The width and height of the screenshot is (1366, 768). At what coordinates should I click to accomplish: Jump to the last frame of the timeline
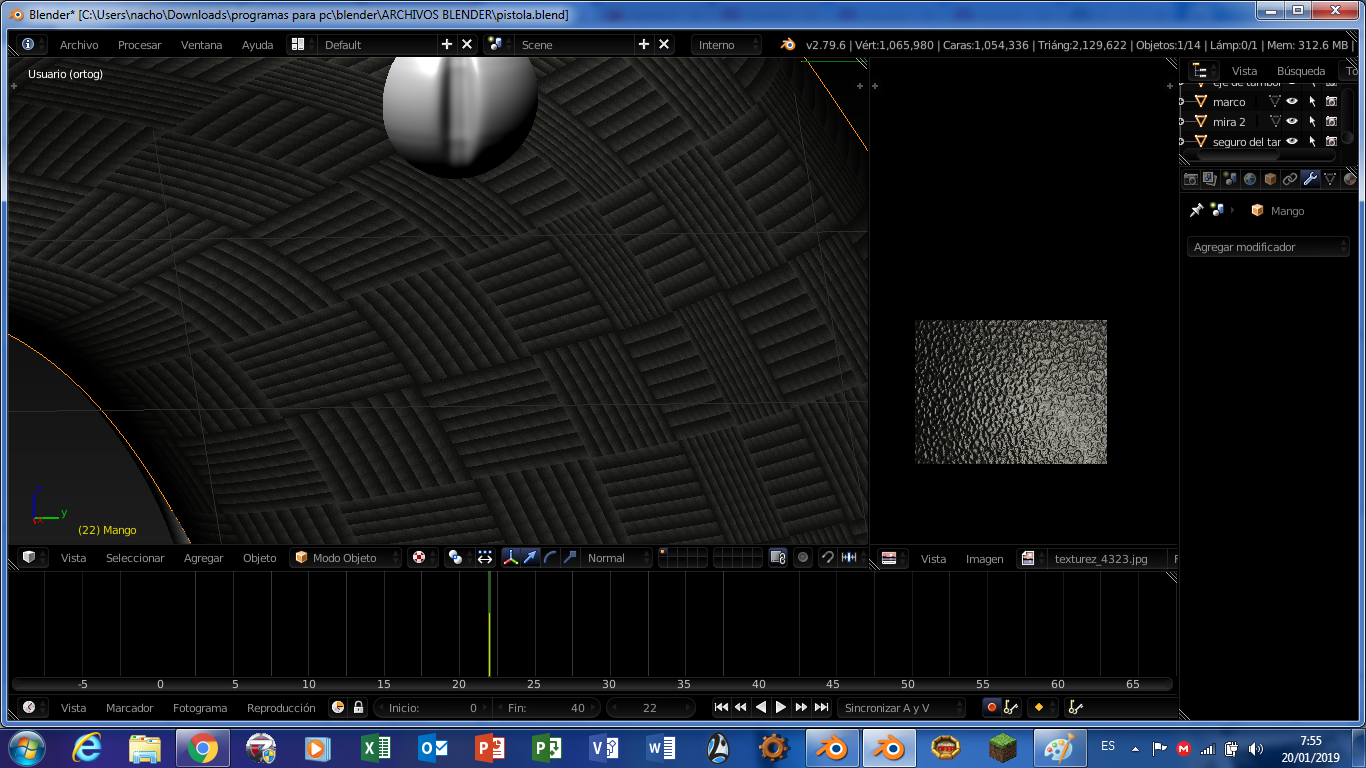821,707
